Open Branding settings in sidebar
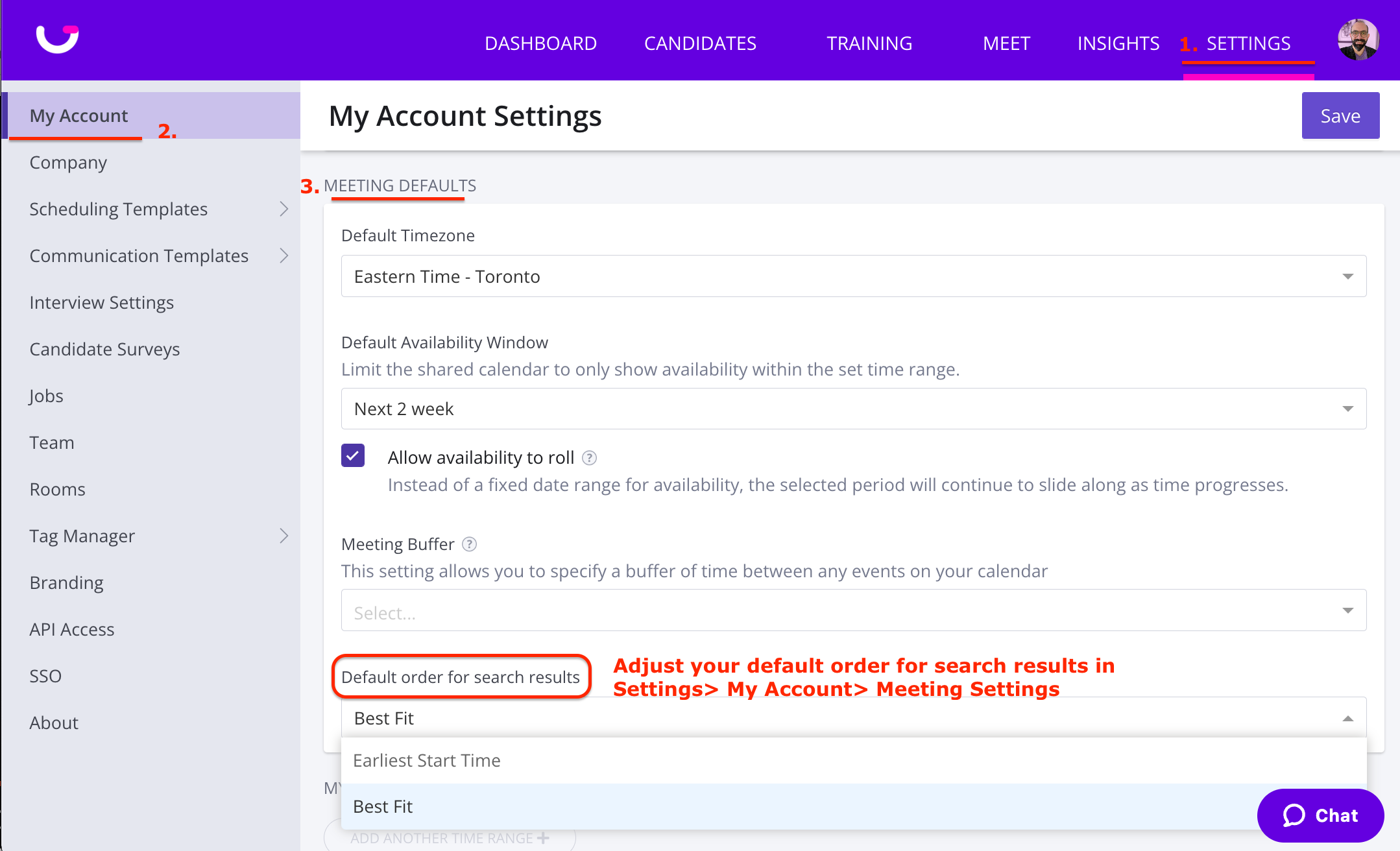This screenshot has height=851, width=1400. tap(67, 582)
